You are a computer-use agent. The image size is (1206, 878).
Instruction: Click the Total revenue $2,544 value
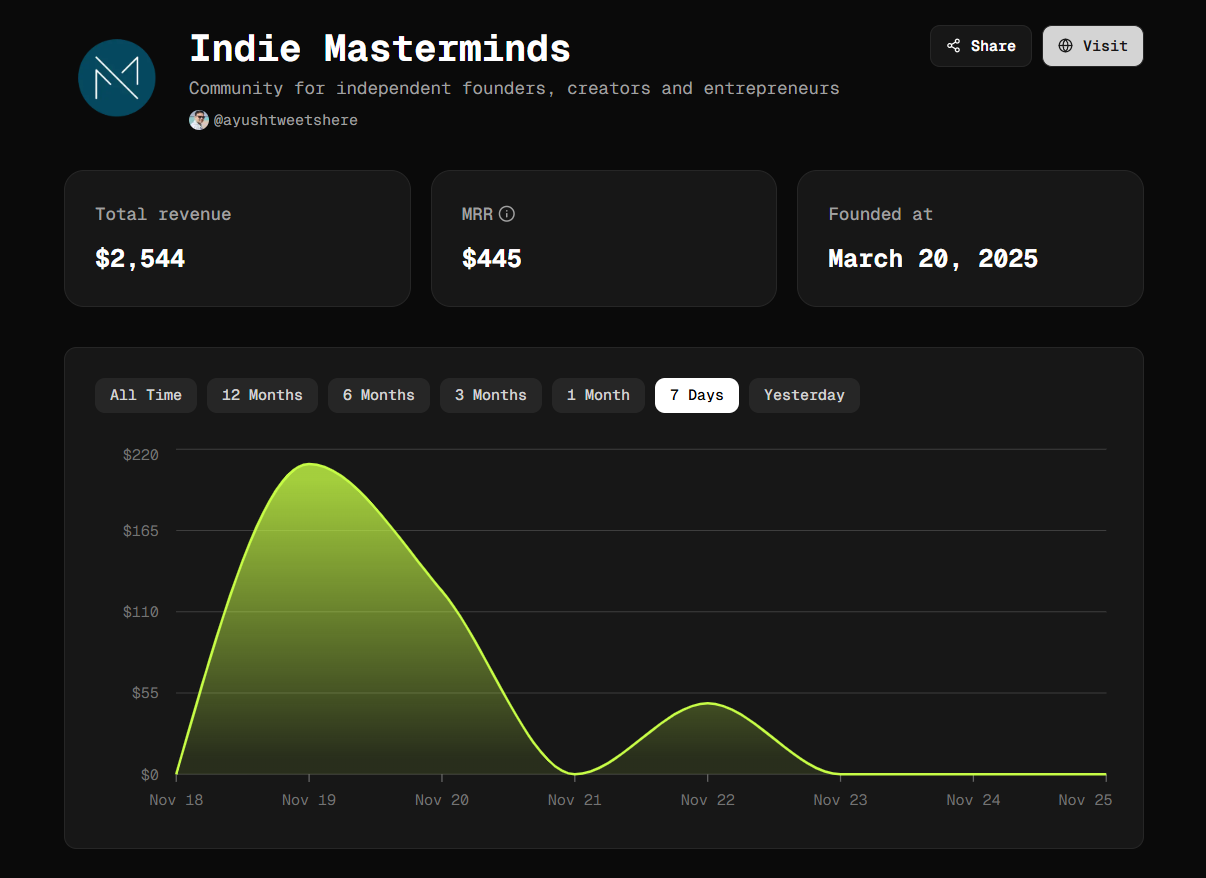[140, 259]
